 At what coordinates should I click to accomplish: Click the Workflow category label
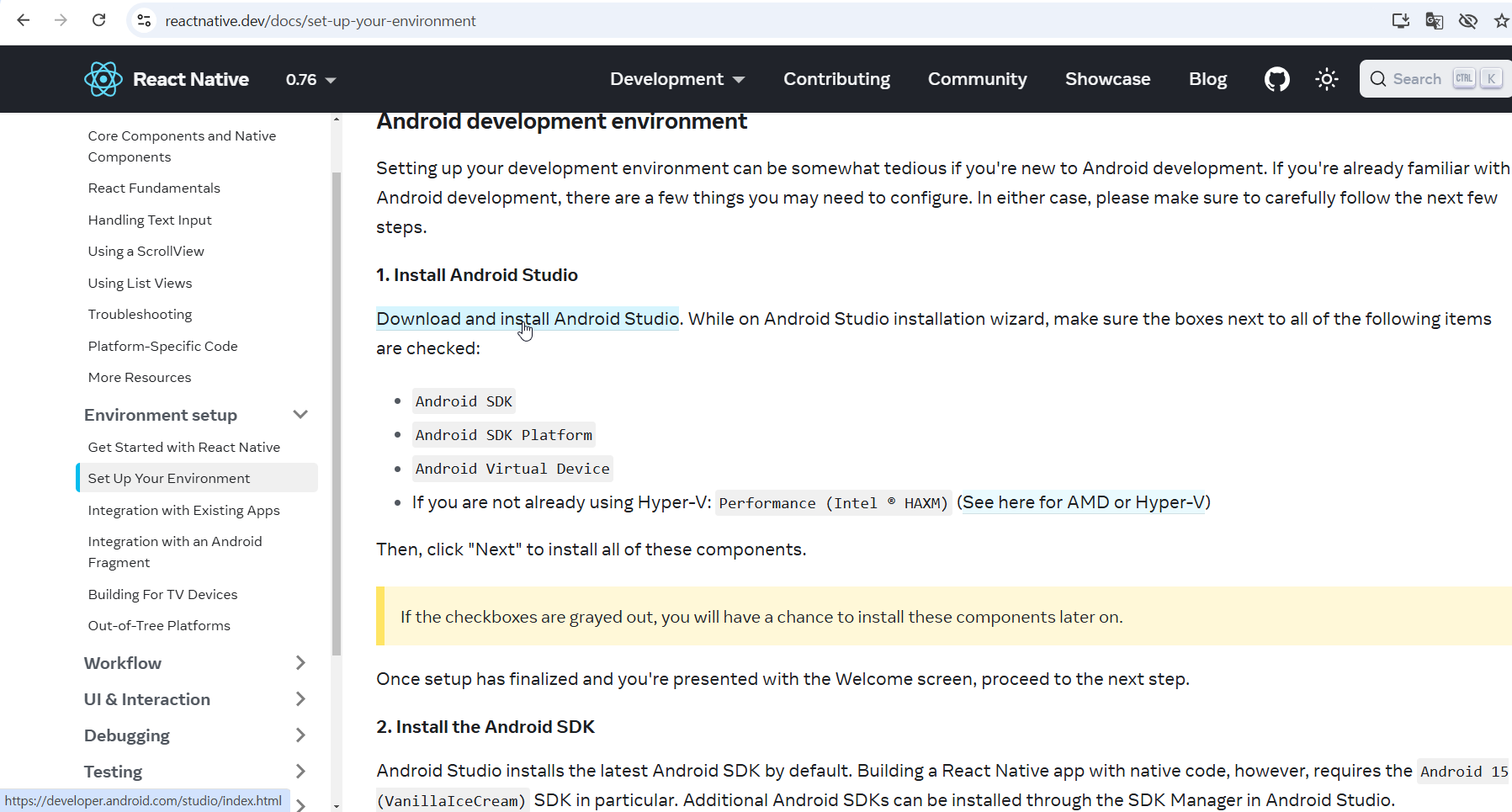coord(123,663)
